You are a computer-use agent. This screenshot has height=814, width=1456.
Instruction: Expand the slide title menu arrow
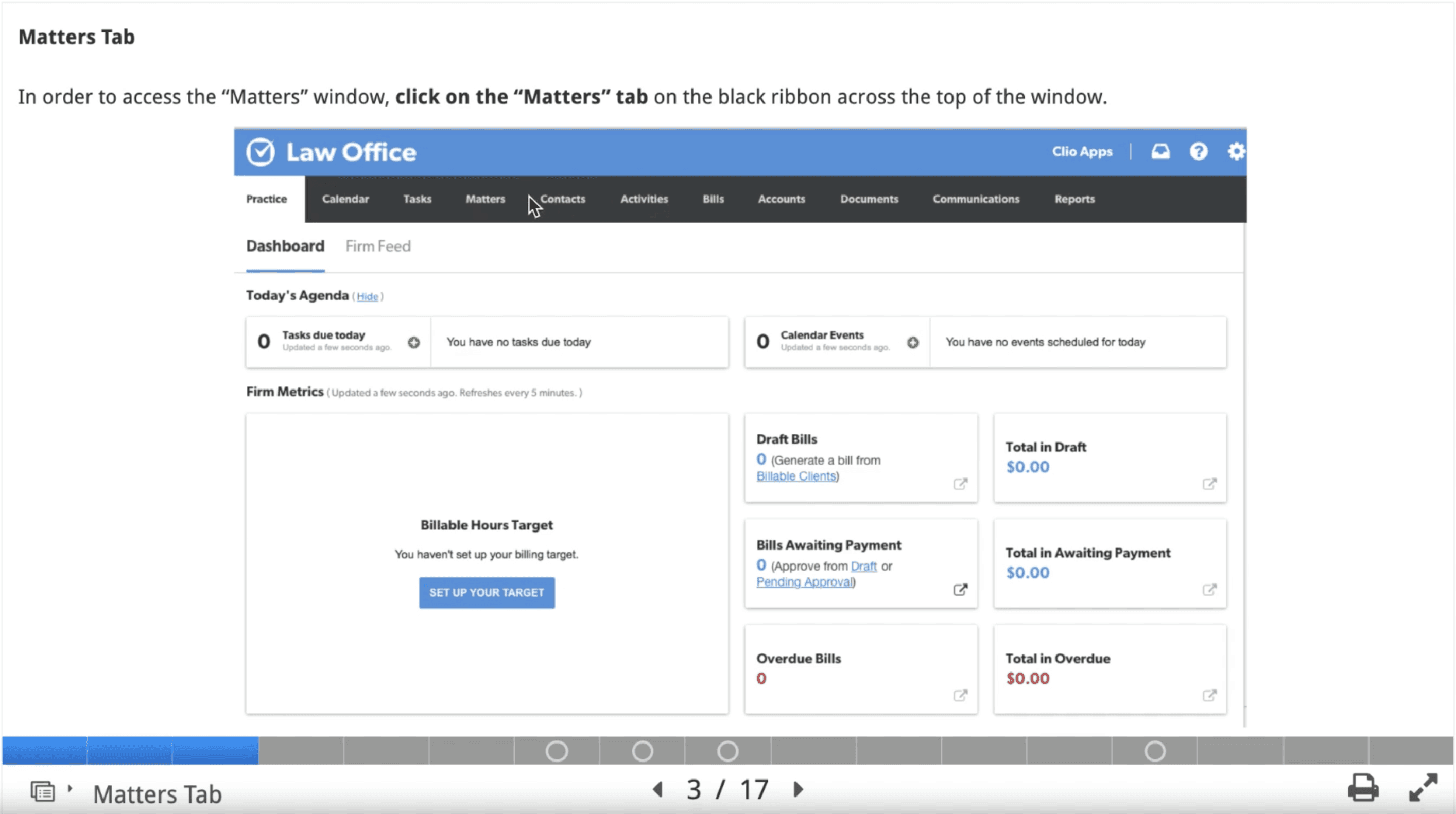(x=70, y=788)
